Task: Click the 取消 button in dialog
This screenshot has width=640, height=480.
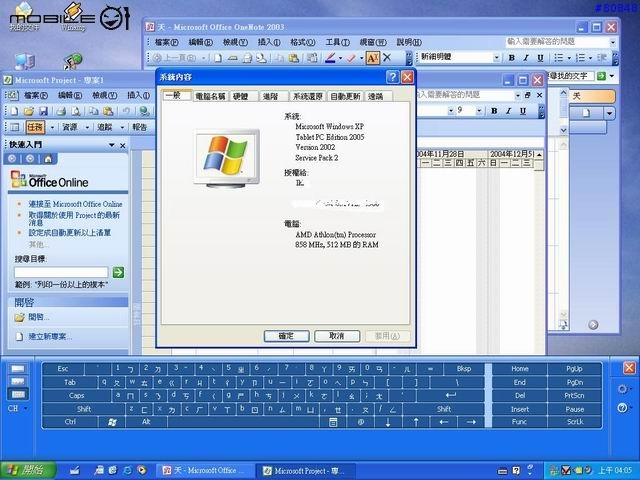Action: [337, 336]
